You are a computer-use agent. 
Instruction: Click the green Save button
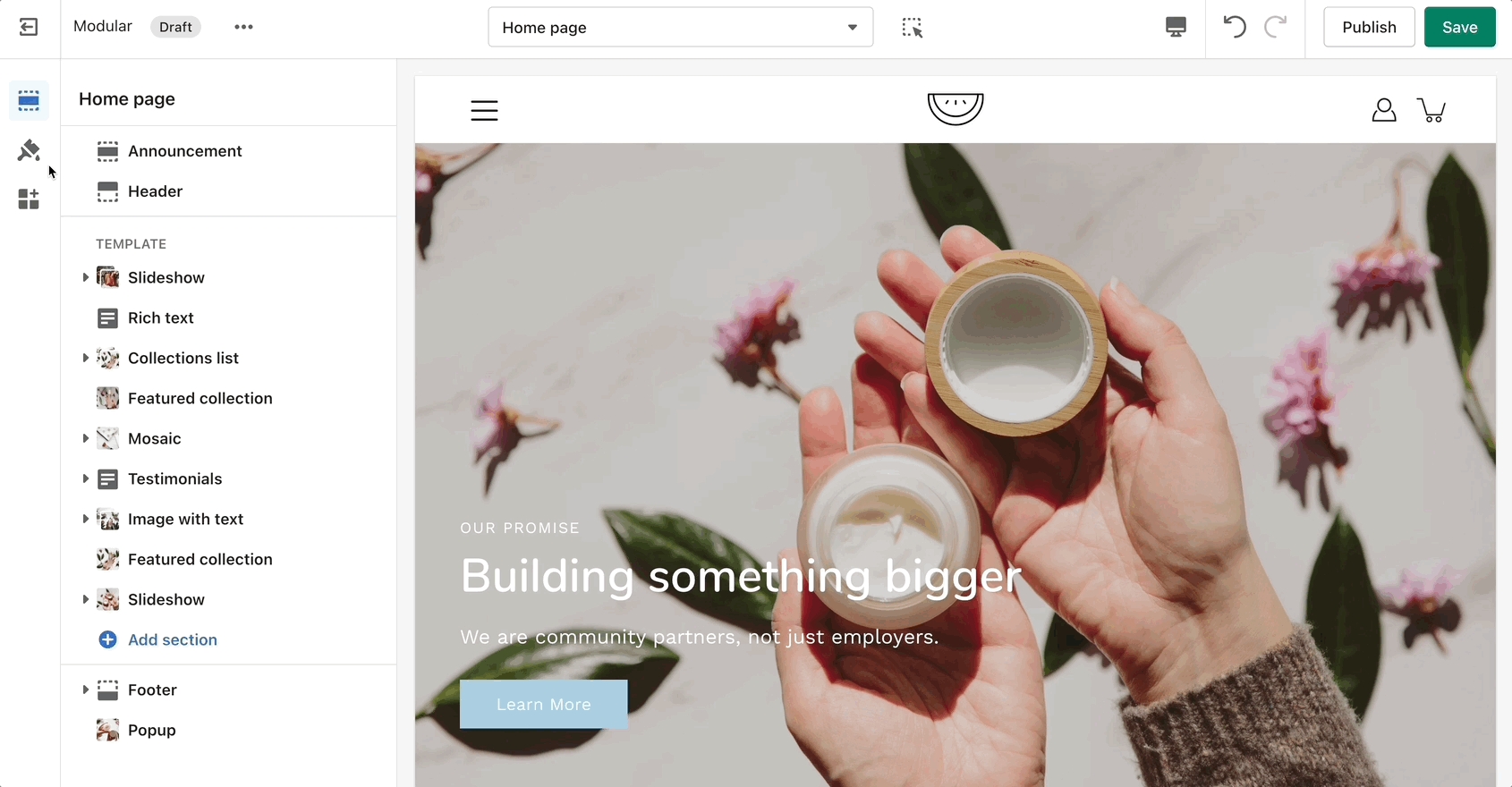click(x=1459, y=27)
